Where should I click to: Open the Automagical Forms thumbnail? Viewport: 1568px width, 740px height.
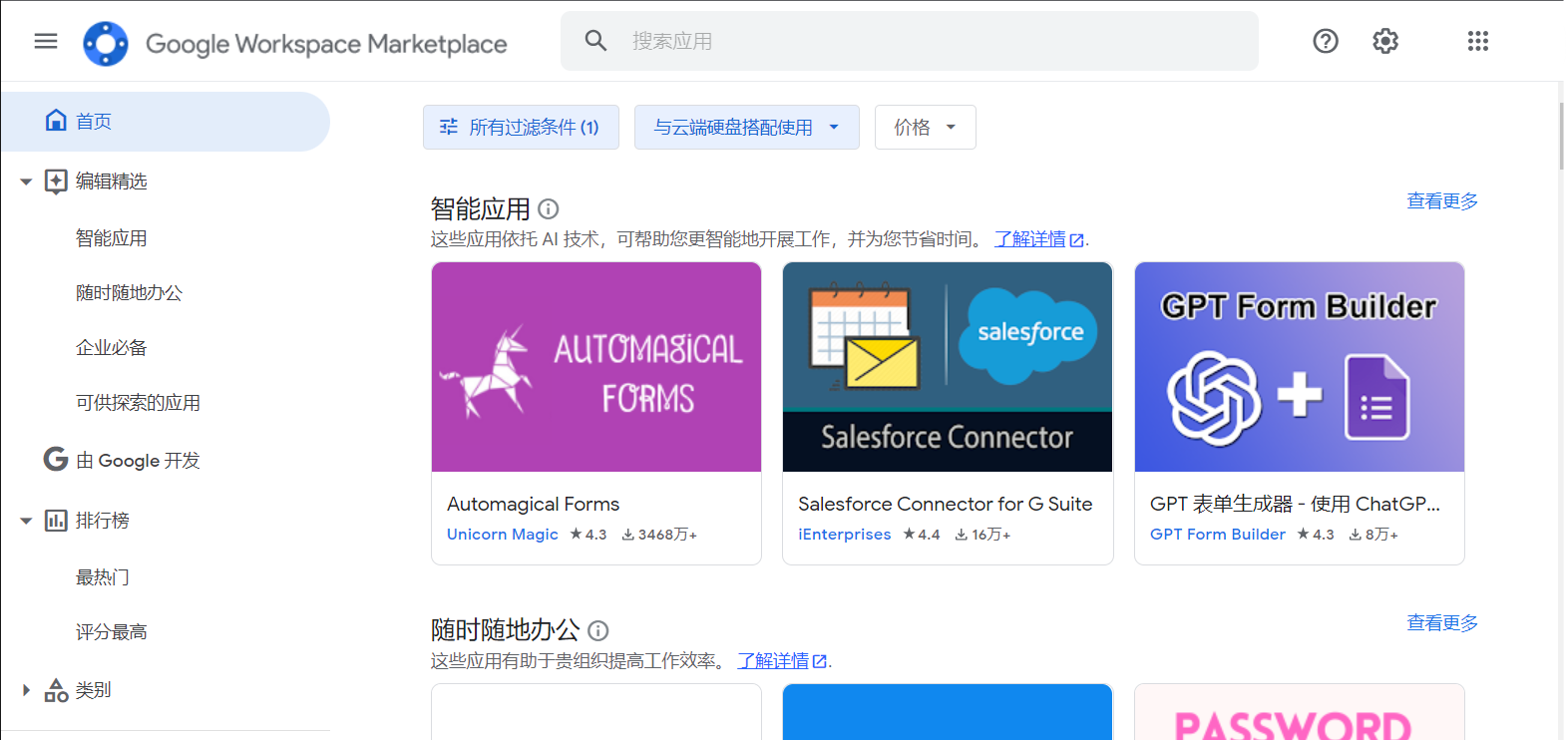[596, 367]
